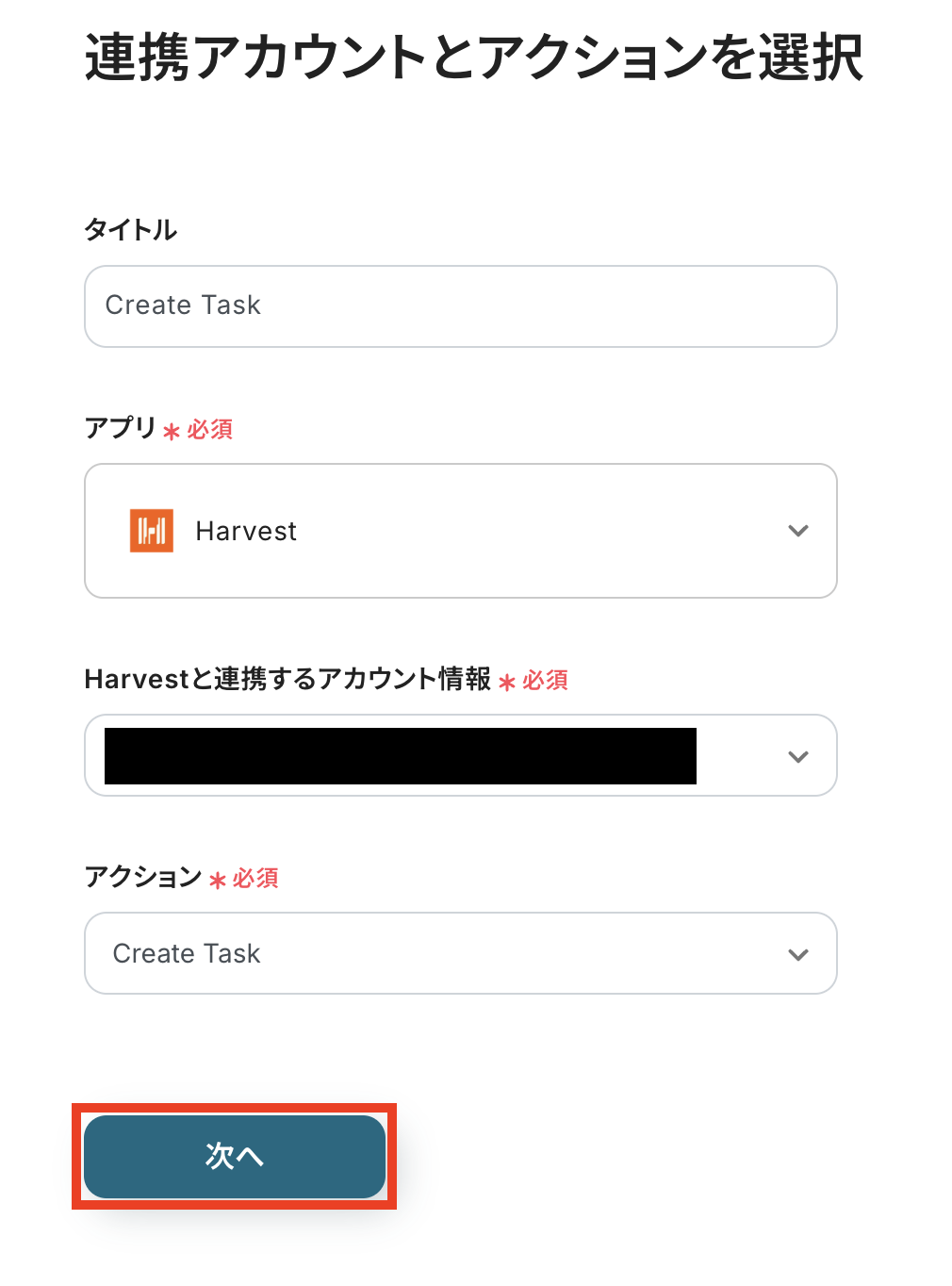This screenshot has height=1286, width=952.
Task: Click the 必須 marker beside アプリ
Action: click(210, 430)
